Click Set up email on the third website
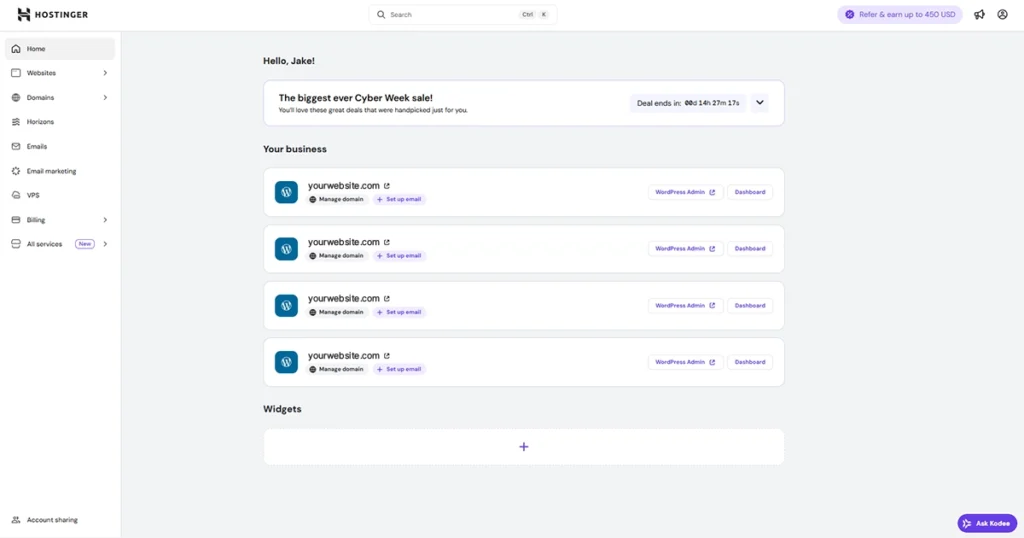 (x=399, y=312)
